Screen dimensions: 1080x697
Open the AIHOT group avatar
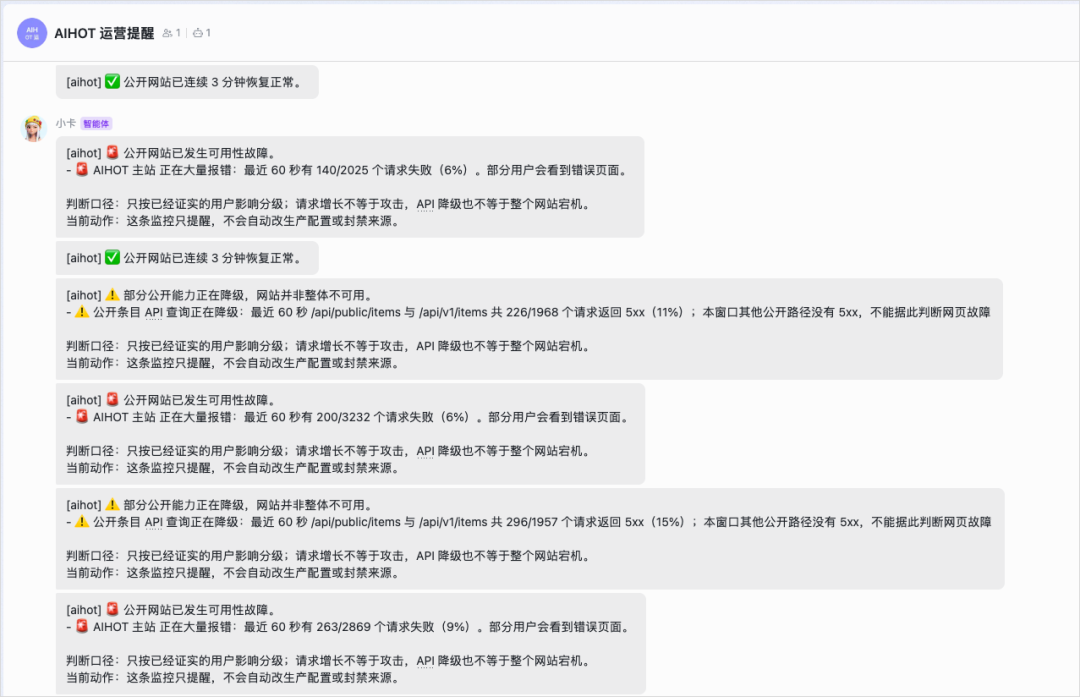tap(32, 33)
